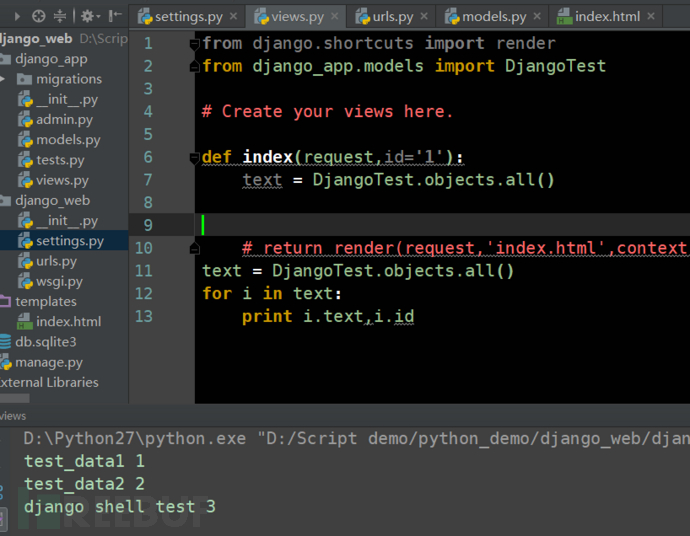Select the migrations folder

click(59, 79)
